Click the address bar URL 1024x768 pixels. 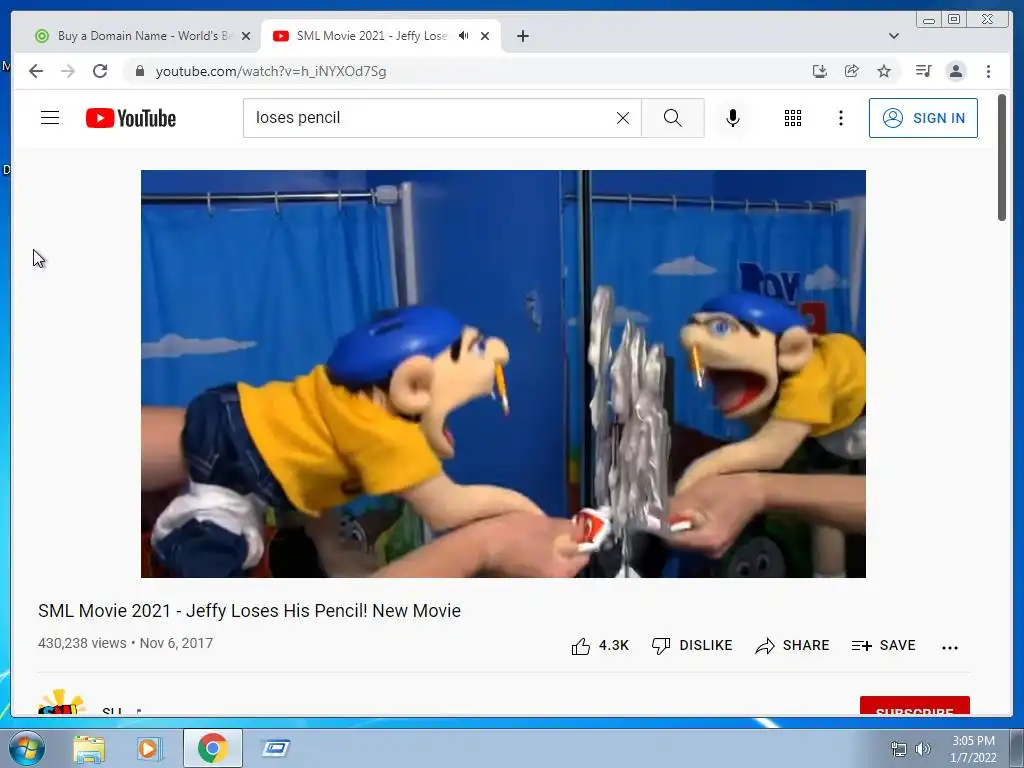click(x=270, y=71)
